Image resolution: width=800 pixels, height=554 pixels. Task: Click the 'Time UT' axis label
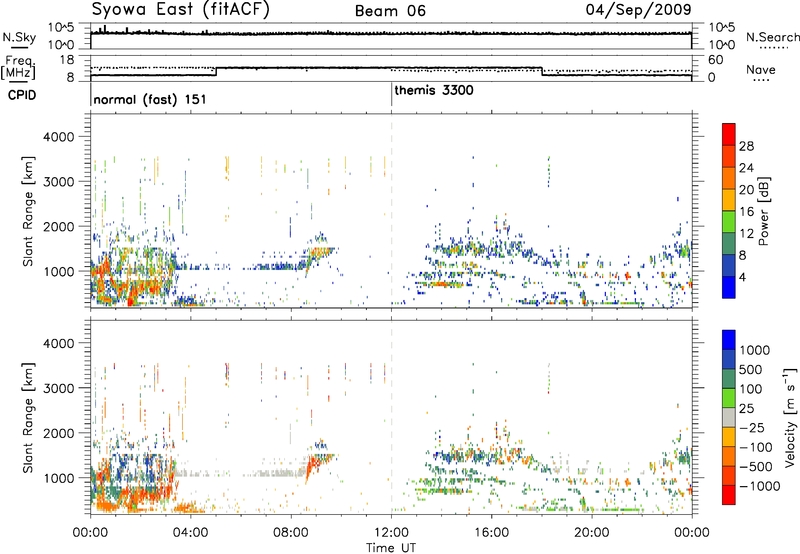391,548
